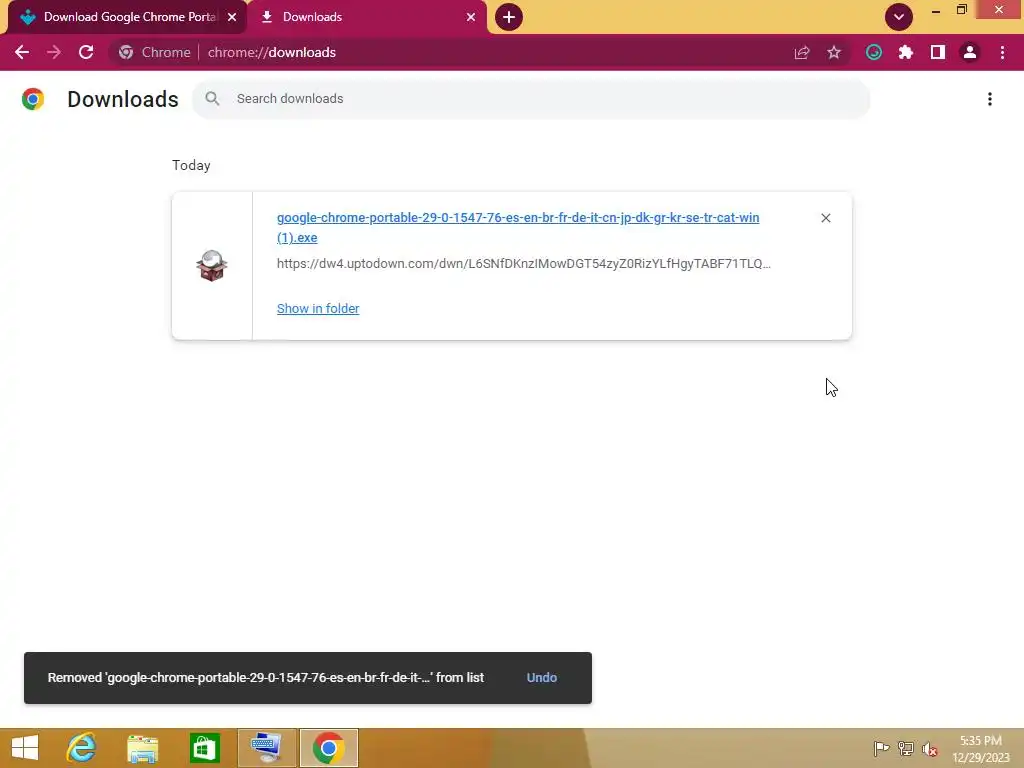Click the Chrome site info chip
Viewport: 1024px width, 768px height.
coord(155,52)
